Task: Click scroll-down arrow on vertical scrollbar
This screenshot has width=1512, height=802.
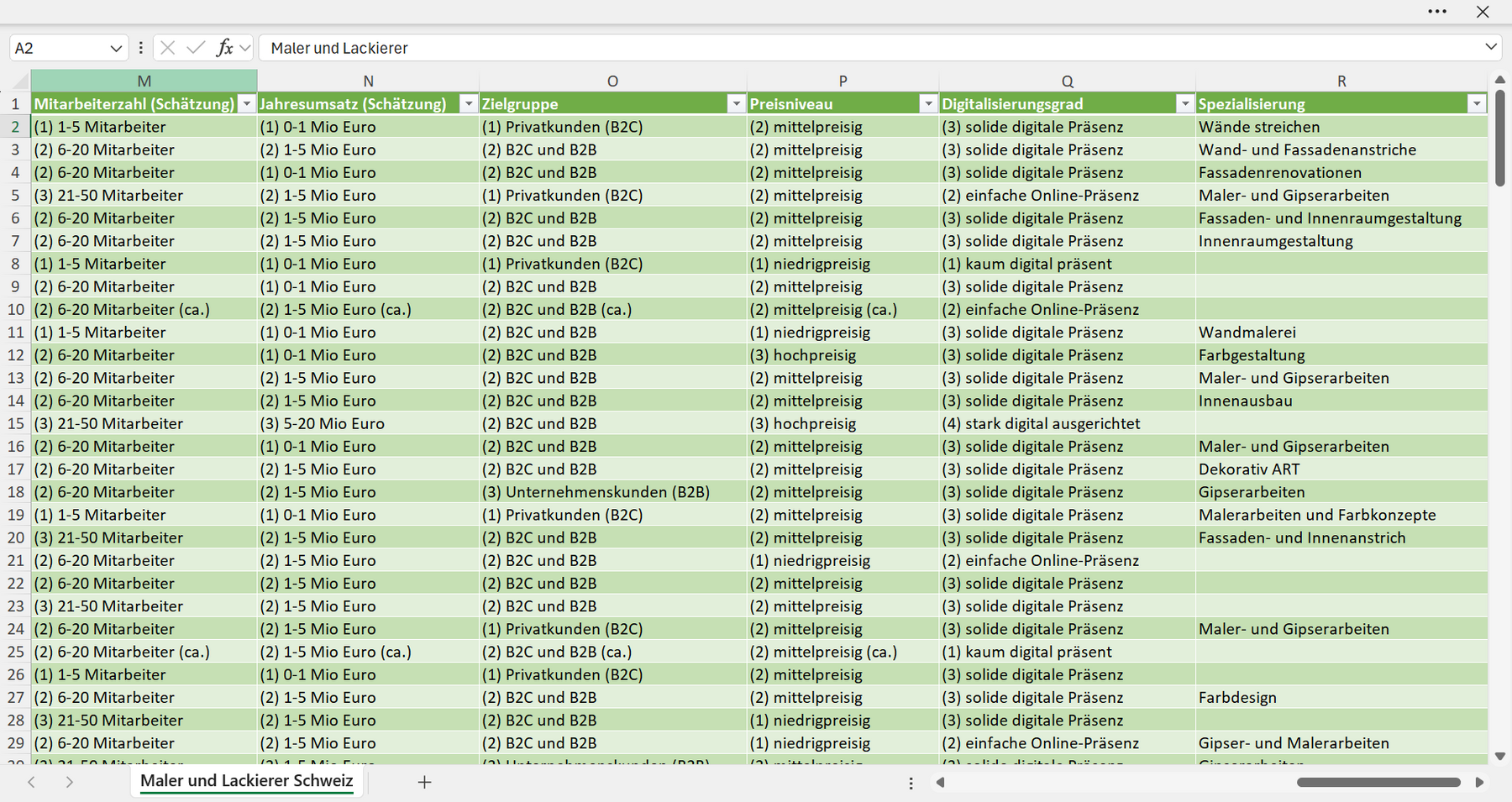Action: pos(1499,756)
